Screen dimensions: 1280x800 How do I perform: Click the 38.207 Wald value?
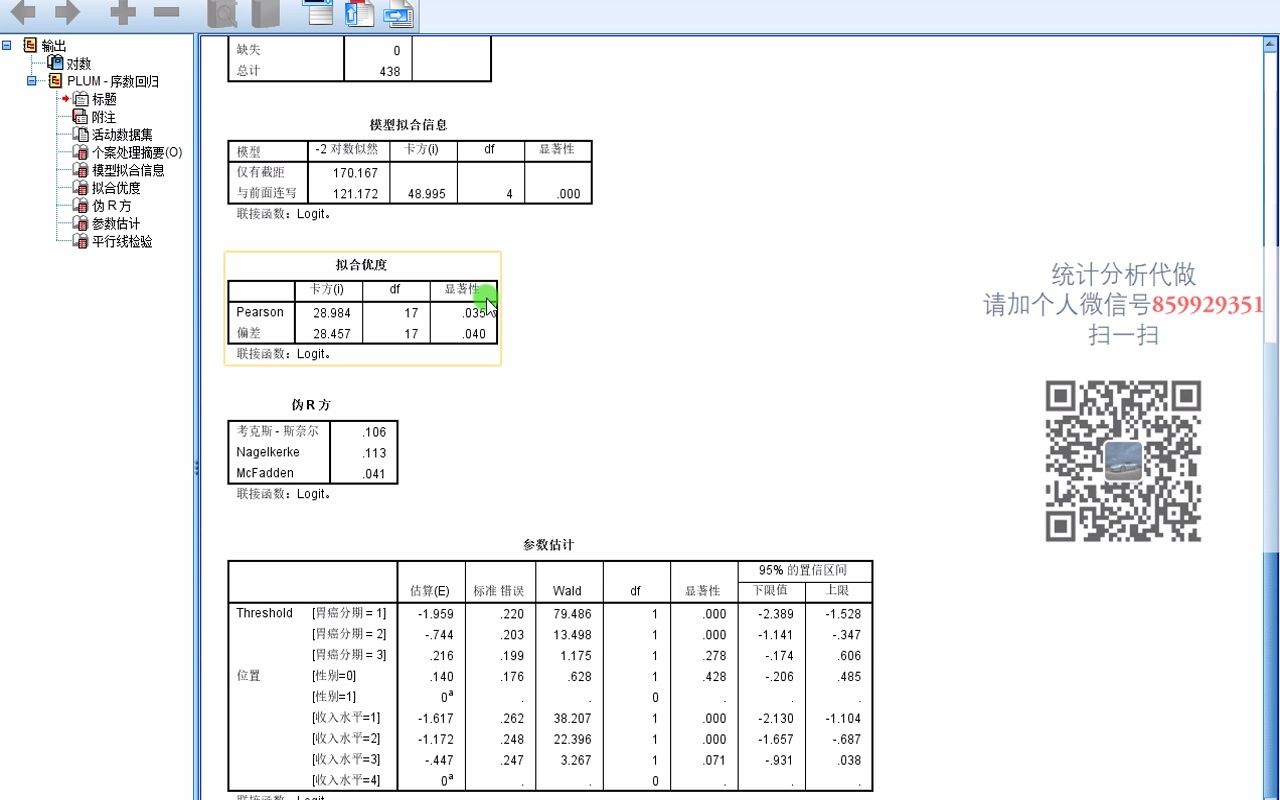[572, 718]
